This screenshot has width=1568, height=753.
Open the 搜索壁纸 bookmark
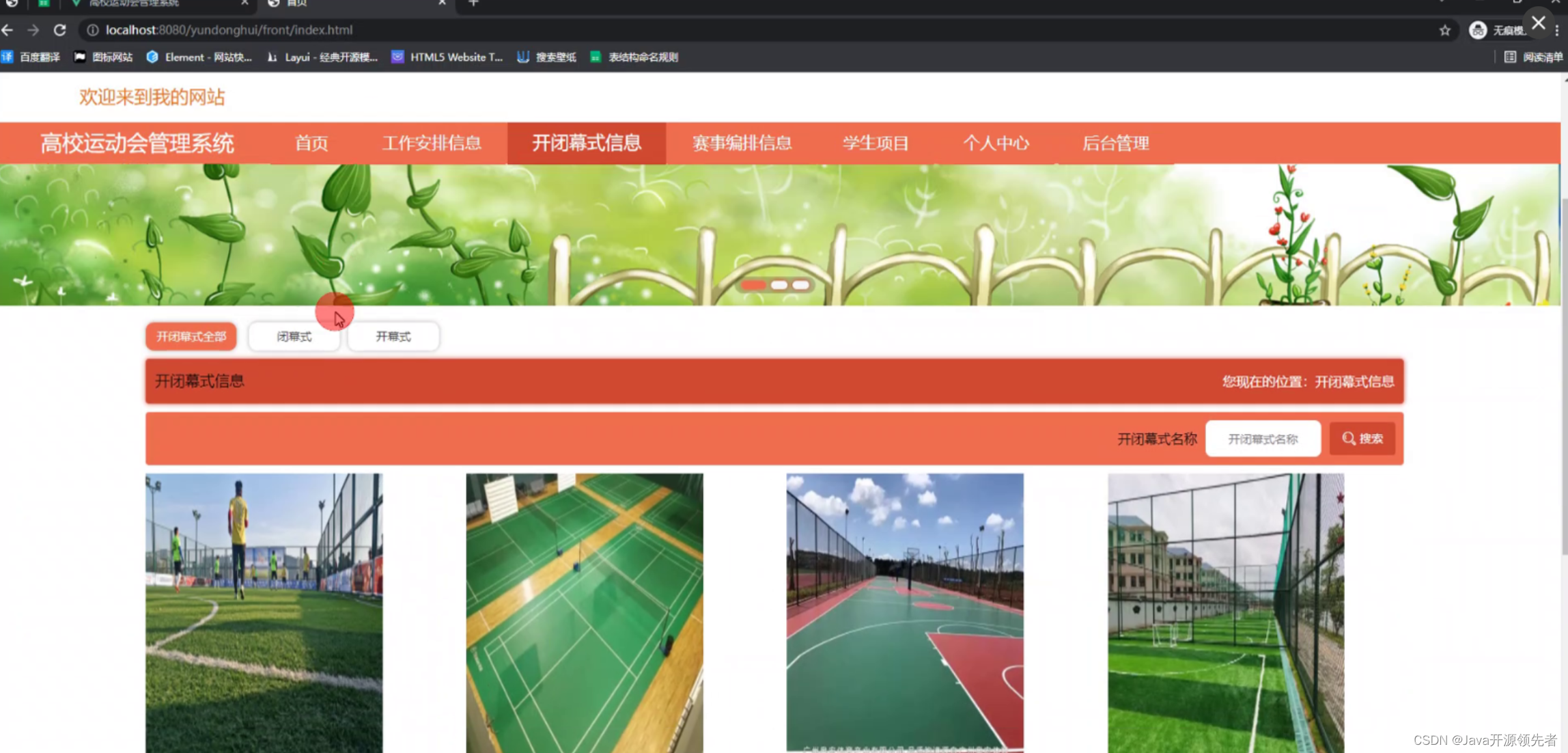[x=546, y=57]
